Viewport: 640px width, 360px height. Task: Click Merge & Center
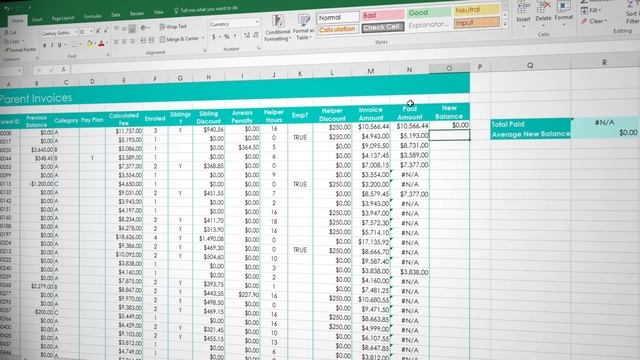180,39
